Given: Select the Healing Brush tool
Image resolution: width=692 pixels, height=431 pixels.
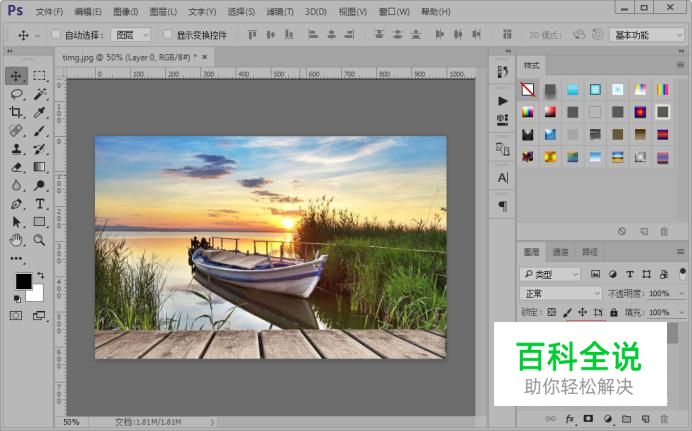Looking at the screenshot, I should click(16, 131).
